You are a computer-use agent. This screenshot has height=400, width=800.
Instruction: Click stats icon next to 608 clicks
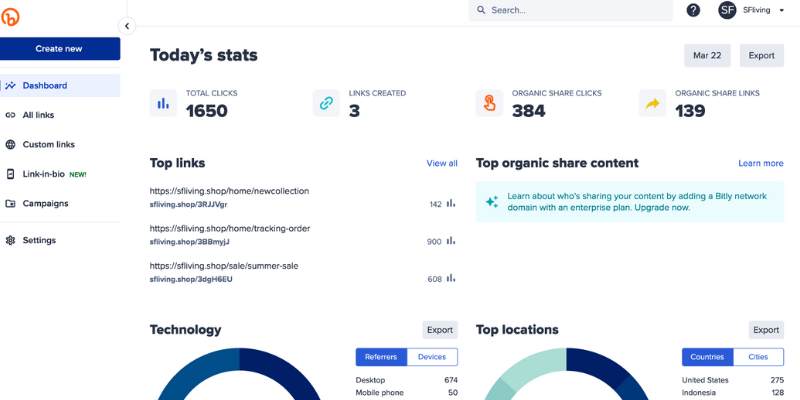click(x=451, y=279)
